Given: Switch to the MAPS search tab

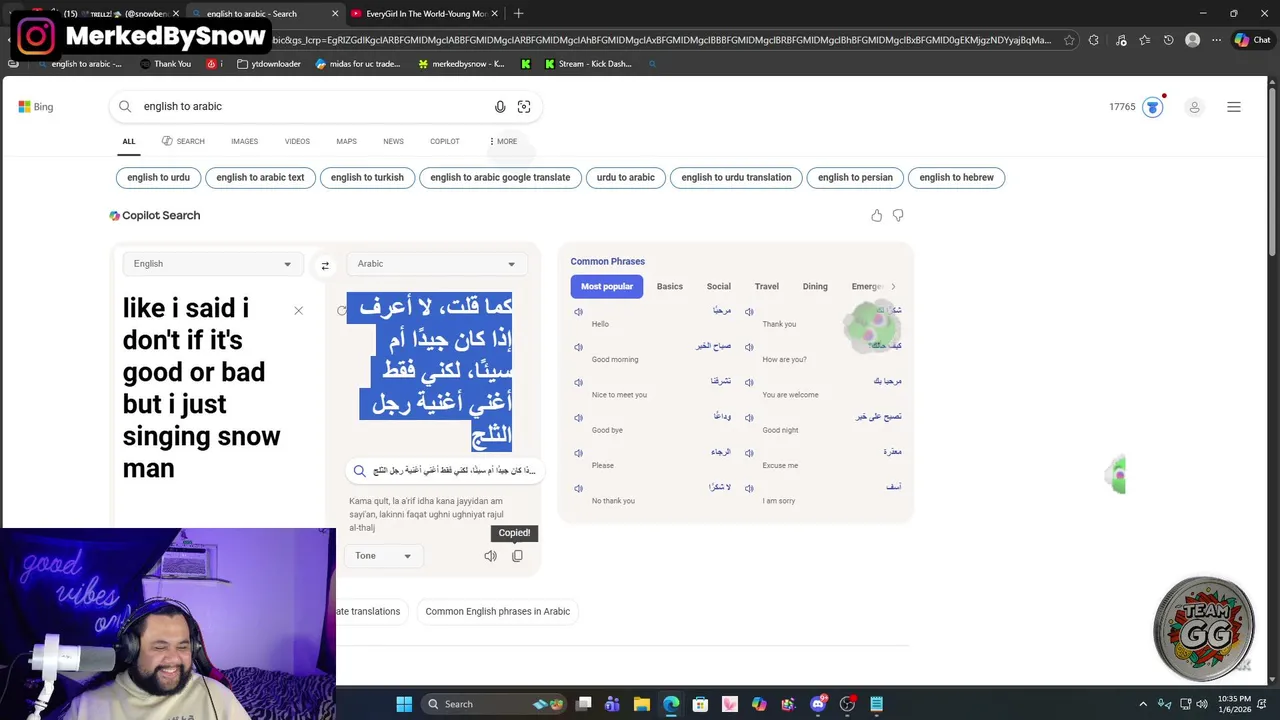Looking at the screenshot, I should (x=346, y=141).
